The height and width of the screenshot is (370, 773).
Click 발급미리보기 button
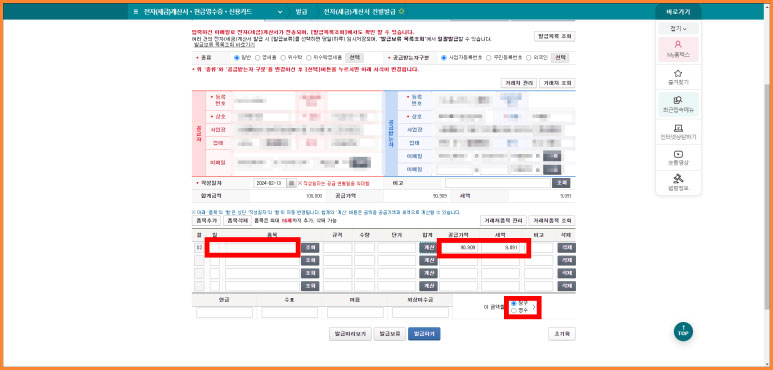point(350,334)
